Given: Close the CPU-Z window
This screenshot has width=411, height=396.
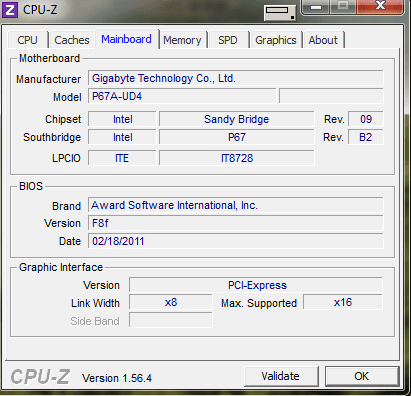Looking at the screenshot, I should 380,7.
